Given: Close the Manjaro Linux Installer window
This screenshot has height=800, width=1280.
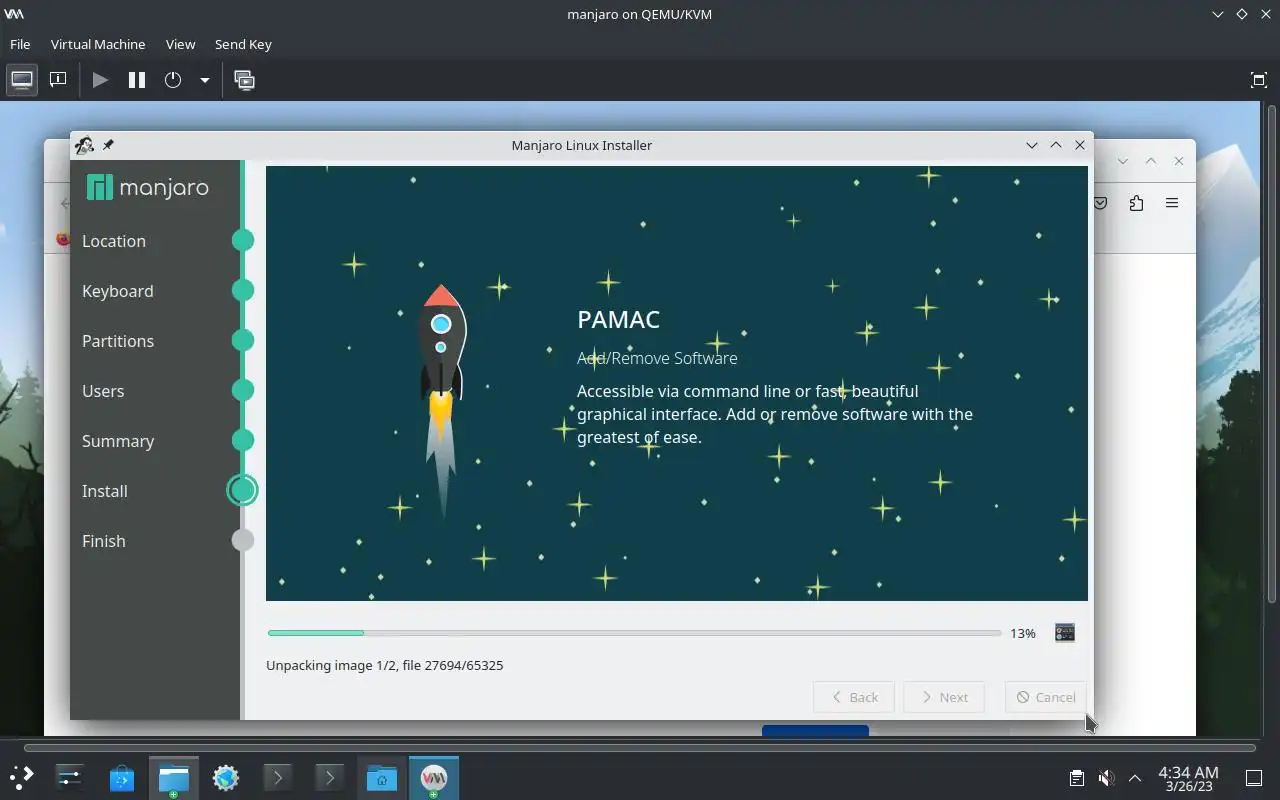Looking at the screenshot, I should (1080, 145).
